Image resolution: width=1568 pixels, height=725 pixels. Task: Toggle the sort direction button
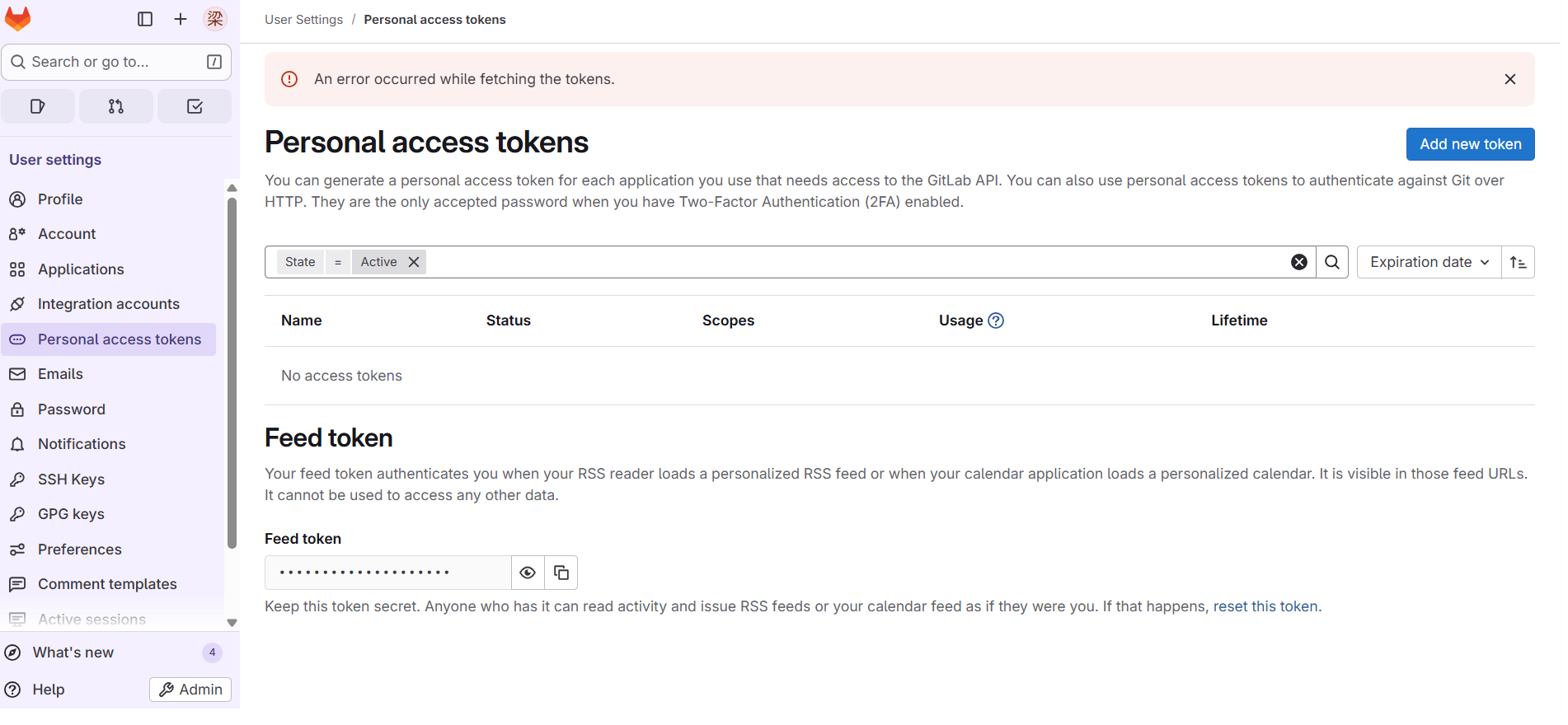[1518, 262]
